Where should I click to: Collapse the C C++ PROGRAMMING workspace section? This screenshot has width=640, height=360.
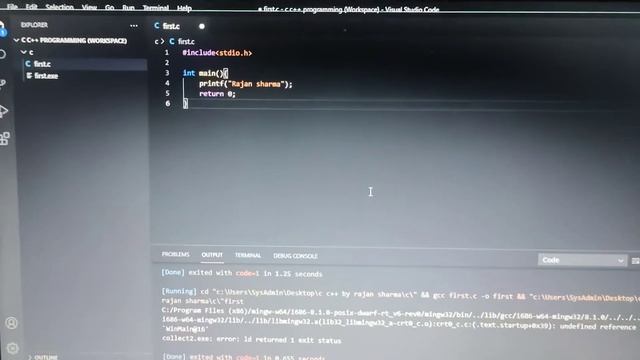73,40
